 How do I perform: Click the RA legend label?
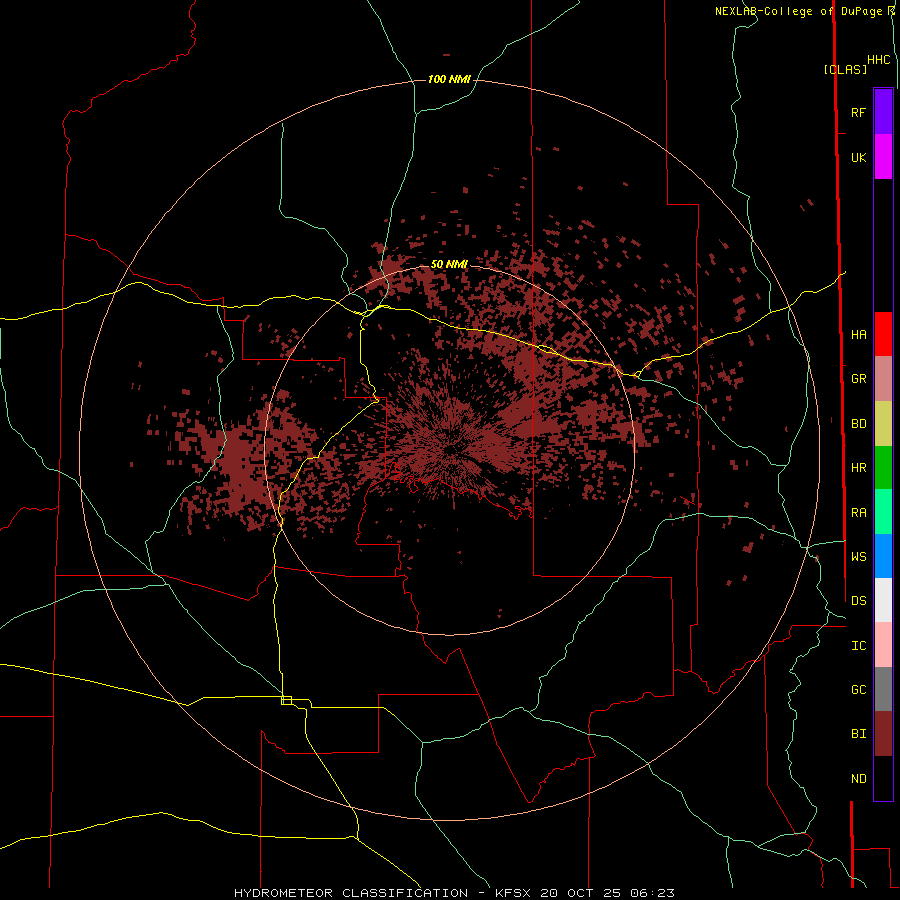coord(858,513)
